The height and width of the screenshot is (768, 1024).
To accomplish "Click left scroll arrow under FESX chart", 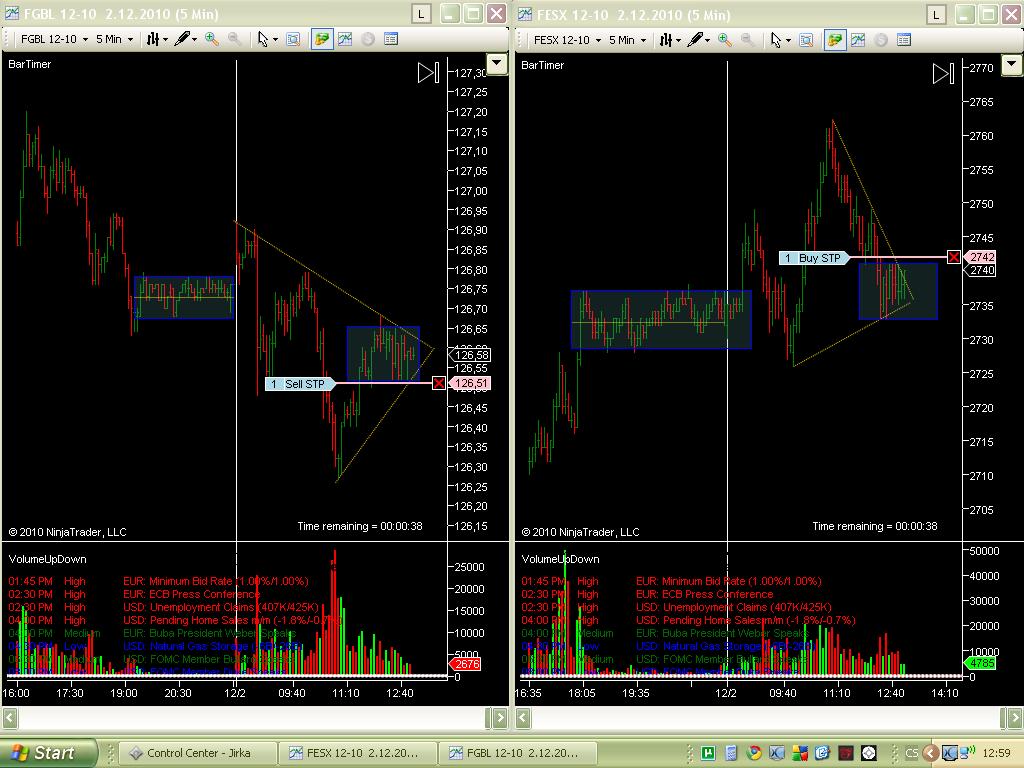I will tap(522, 718).
